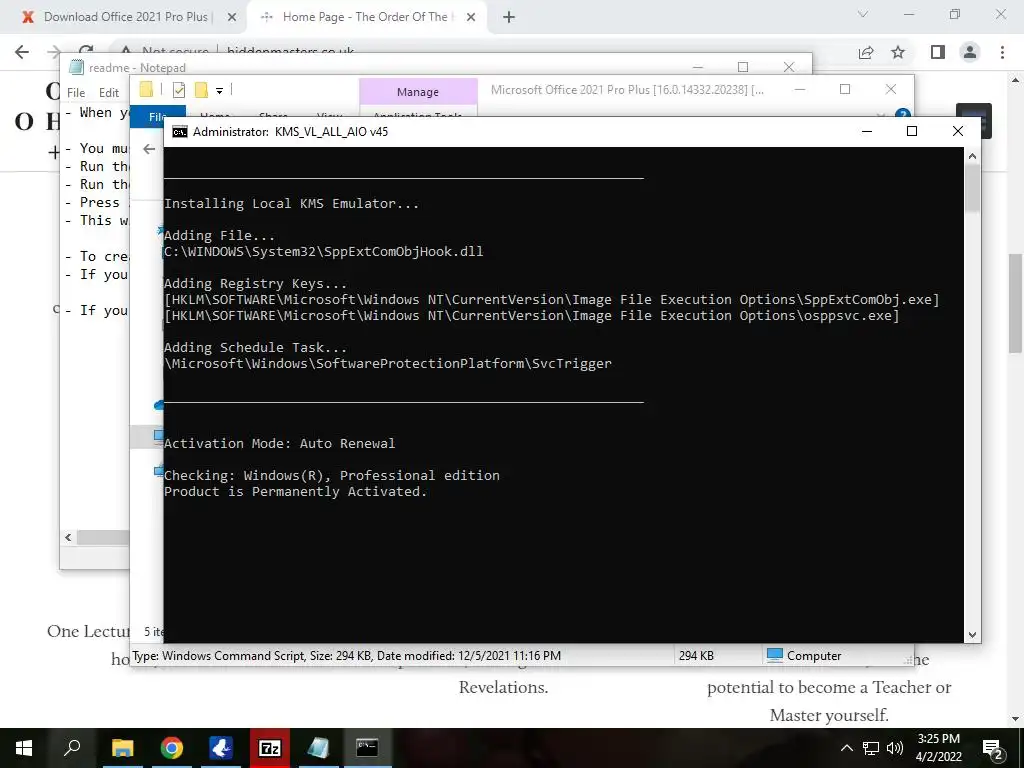Minimize the KMS_VL_ALL_AIO console window

(867, 131)
